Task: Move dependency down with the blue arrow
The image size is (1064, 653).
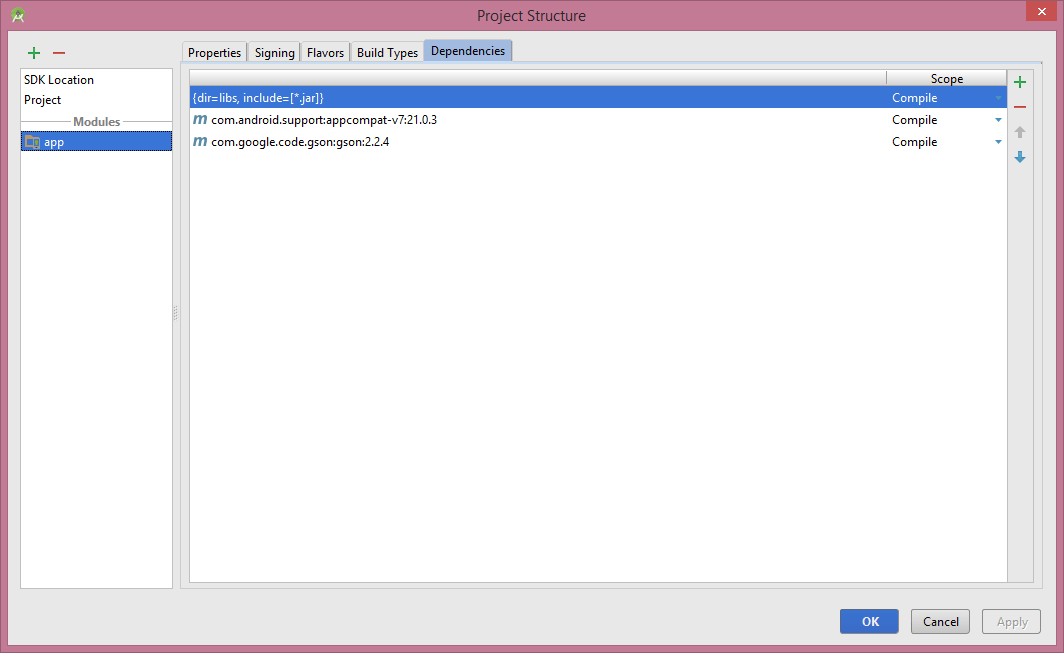Action: (x=1019, y=157)
